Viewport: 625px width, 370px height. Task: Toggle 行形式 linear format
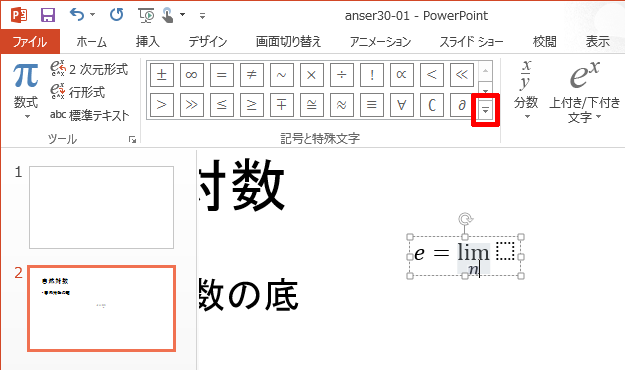pos(78,92)
